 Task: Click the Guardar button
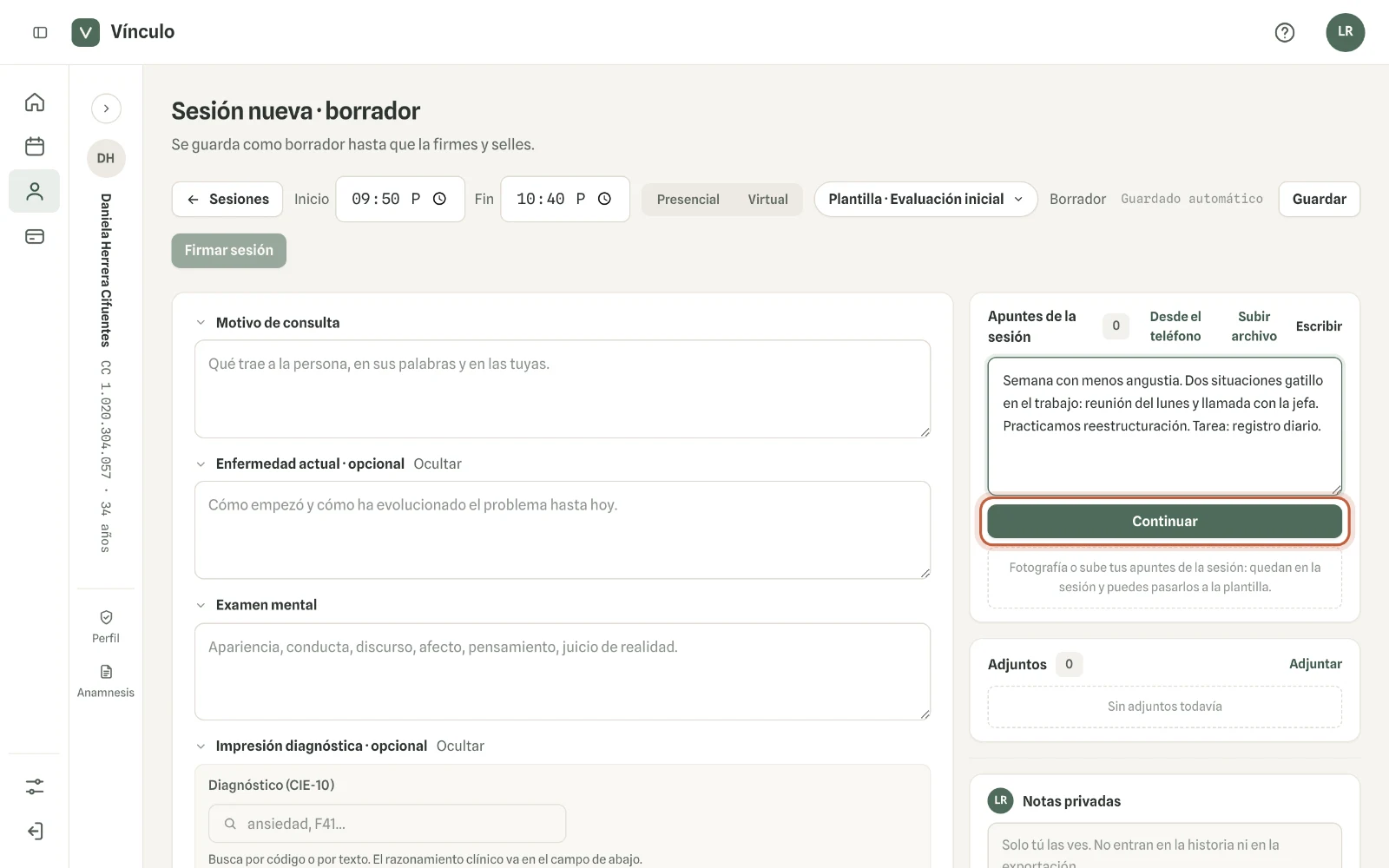click(x=1319, y=199)
